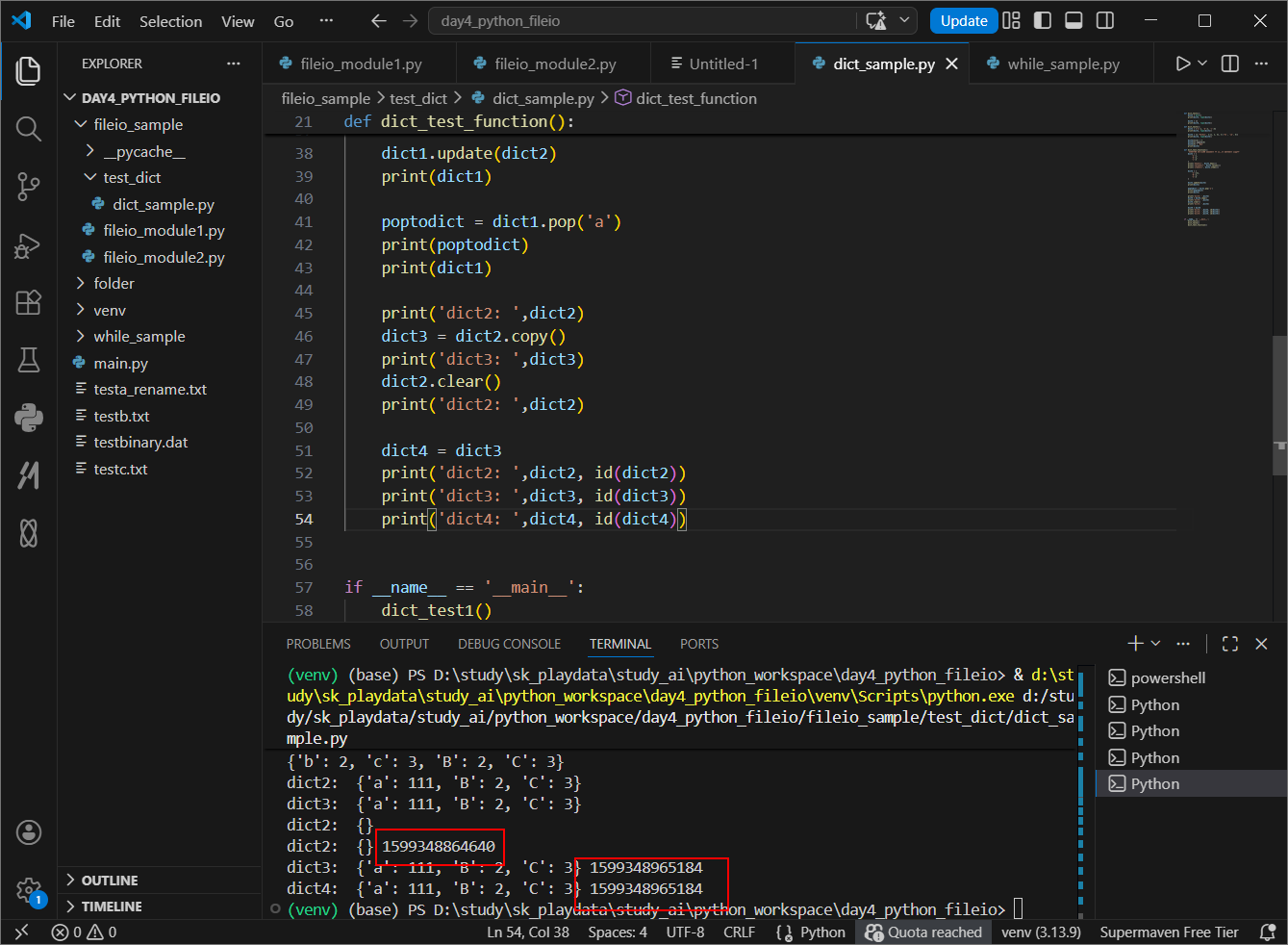
Task: Open the run button dropdown arrow
Action: (1202, 64)
